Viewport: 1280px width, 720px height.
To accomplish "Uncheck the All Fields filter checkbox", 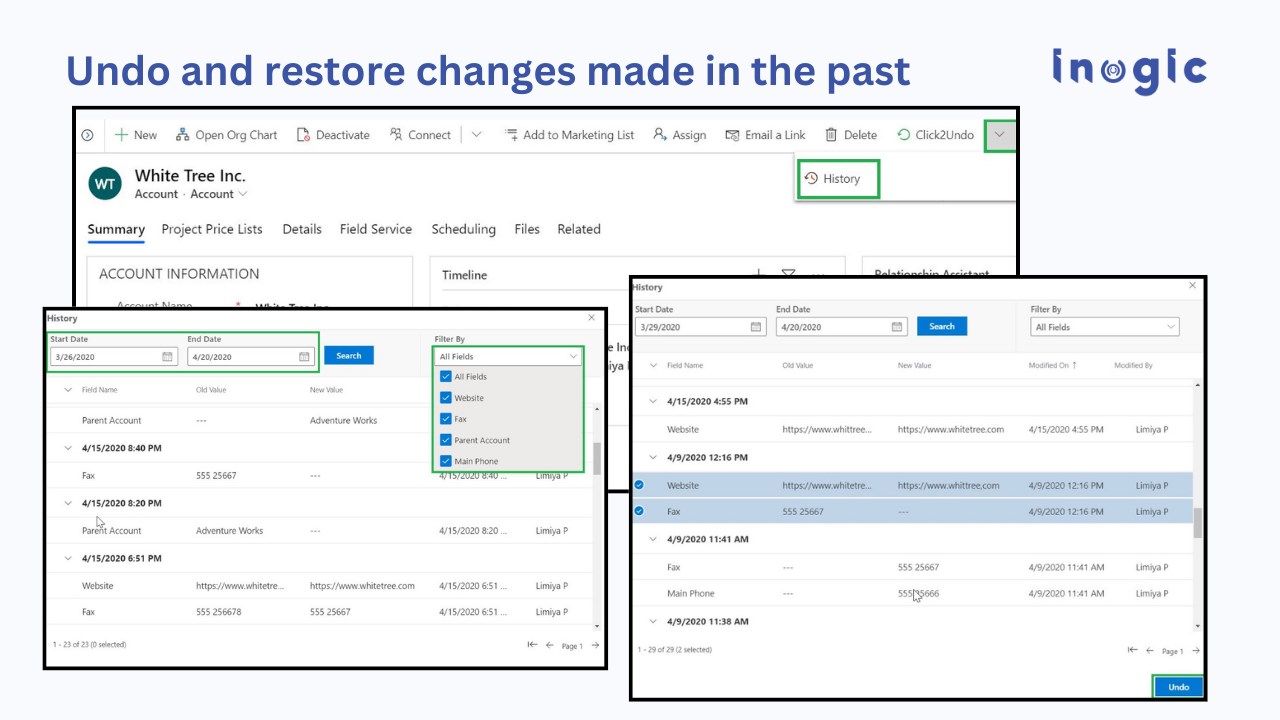I will 446,377.
